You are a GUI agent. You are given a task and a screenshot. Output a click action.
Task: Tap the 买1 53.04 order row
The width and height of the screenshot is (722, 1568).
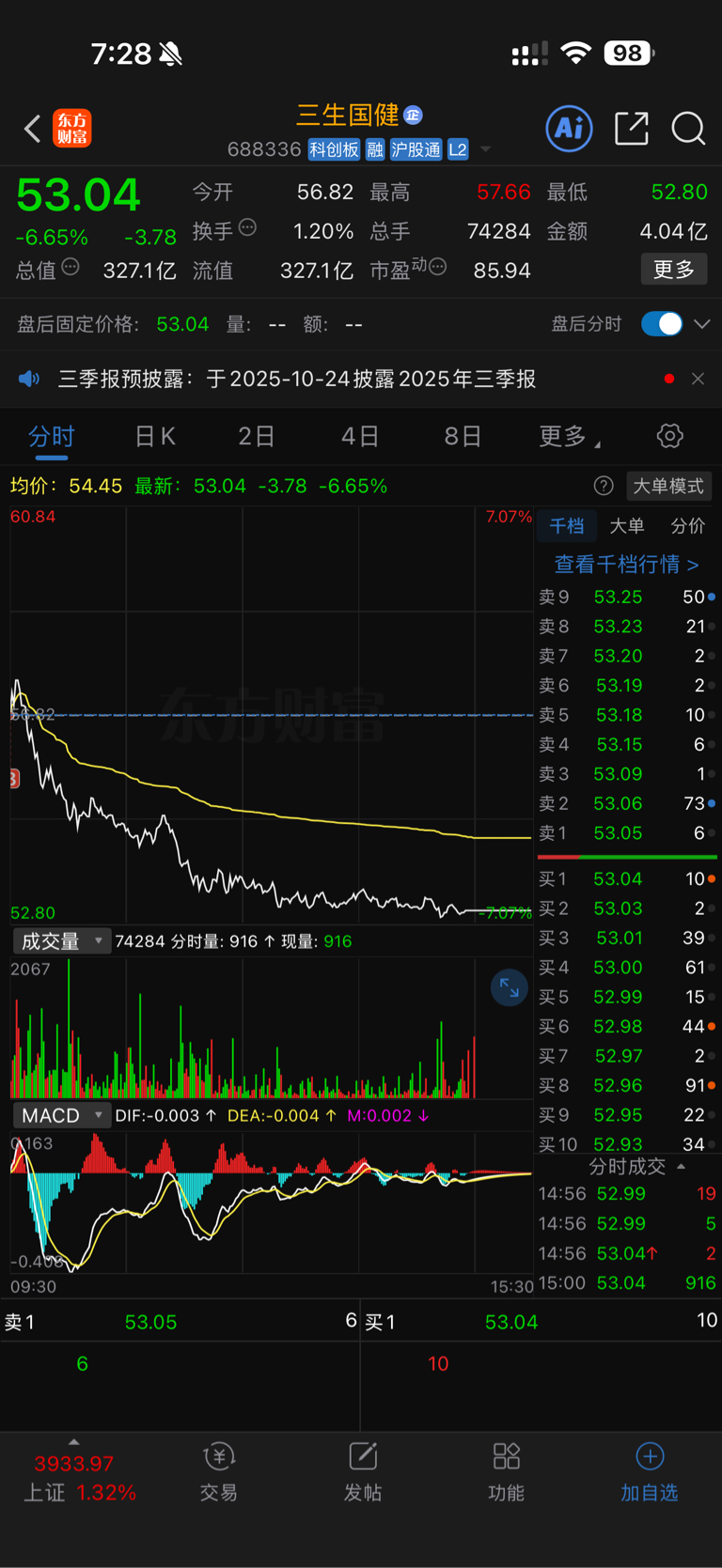pyautogui.click(x=627, y=878)
